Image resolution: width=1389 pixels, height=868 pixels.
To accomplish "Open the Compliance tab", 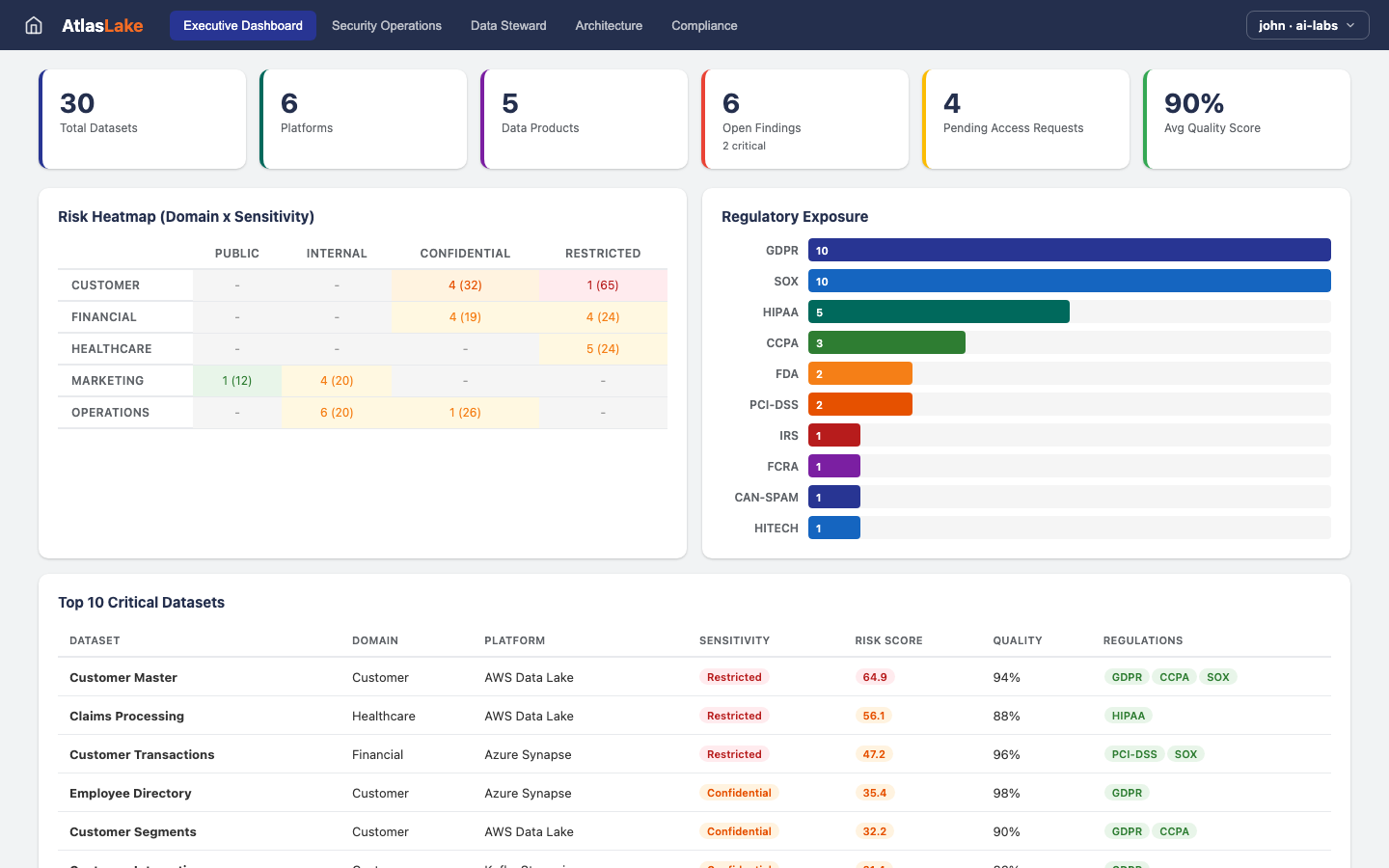I will (x=704, y=26).
